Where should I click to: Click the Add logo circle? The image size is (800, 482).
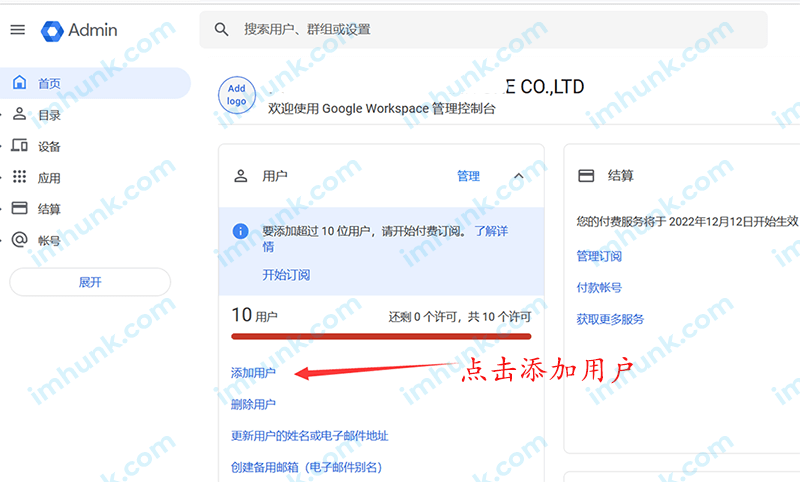237,95
